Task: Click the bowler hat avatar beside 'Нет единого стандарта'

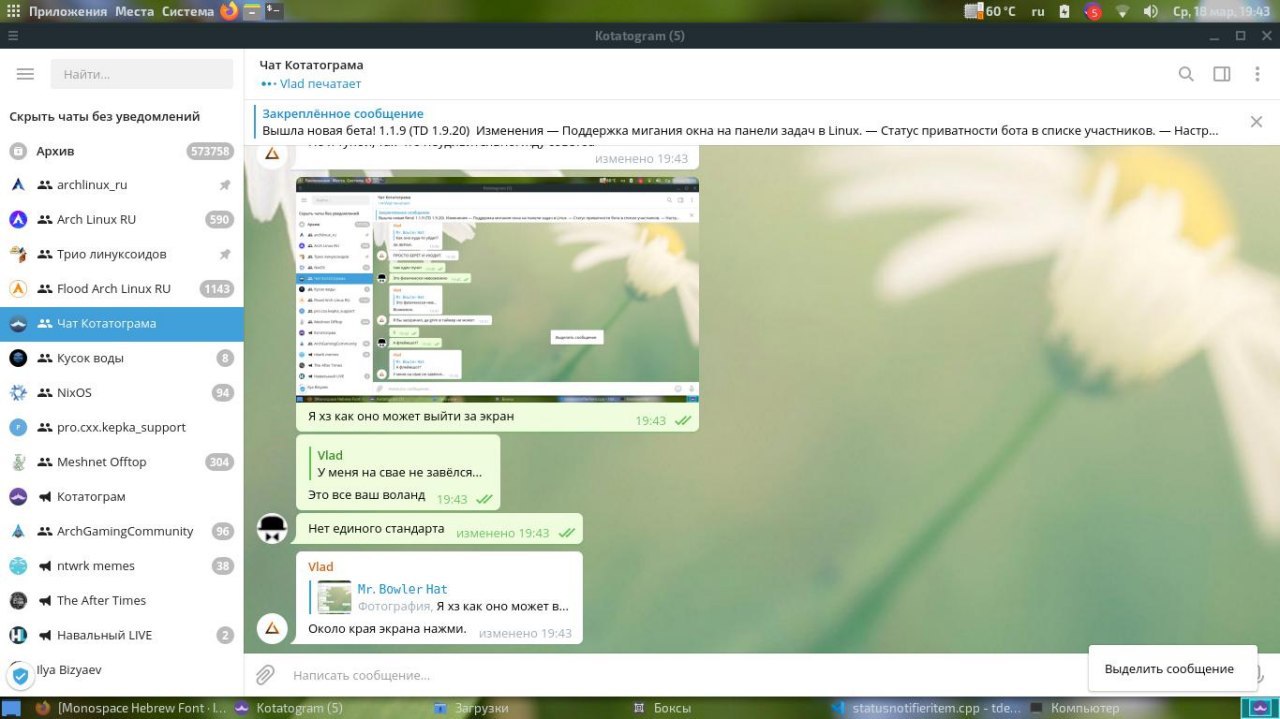Action: [x=273, y=528]
